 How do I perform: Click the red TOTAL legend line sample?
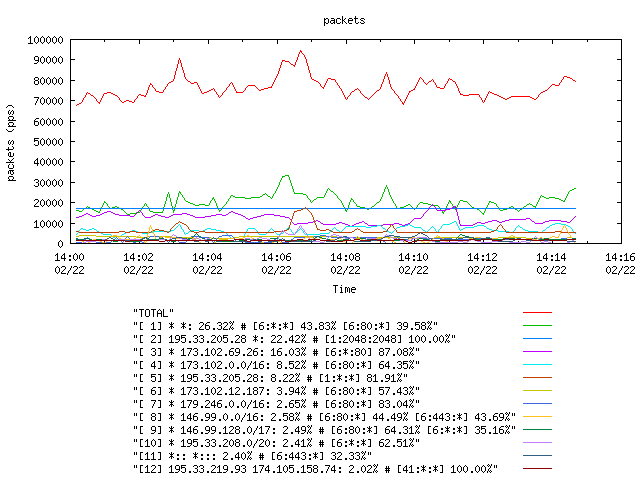(x=537, y=313)
